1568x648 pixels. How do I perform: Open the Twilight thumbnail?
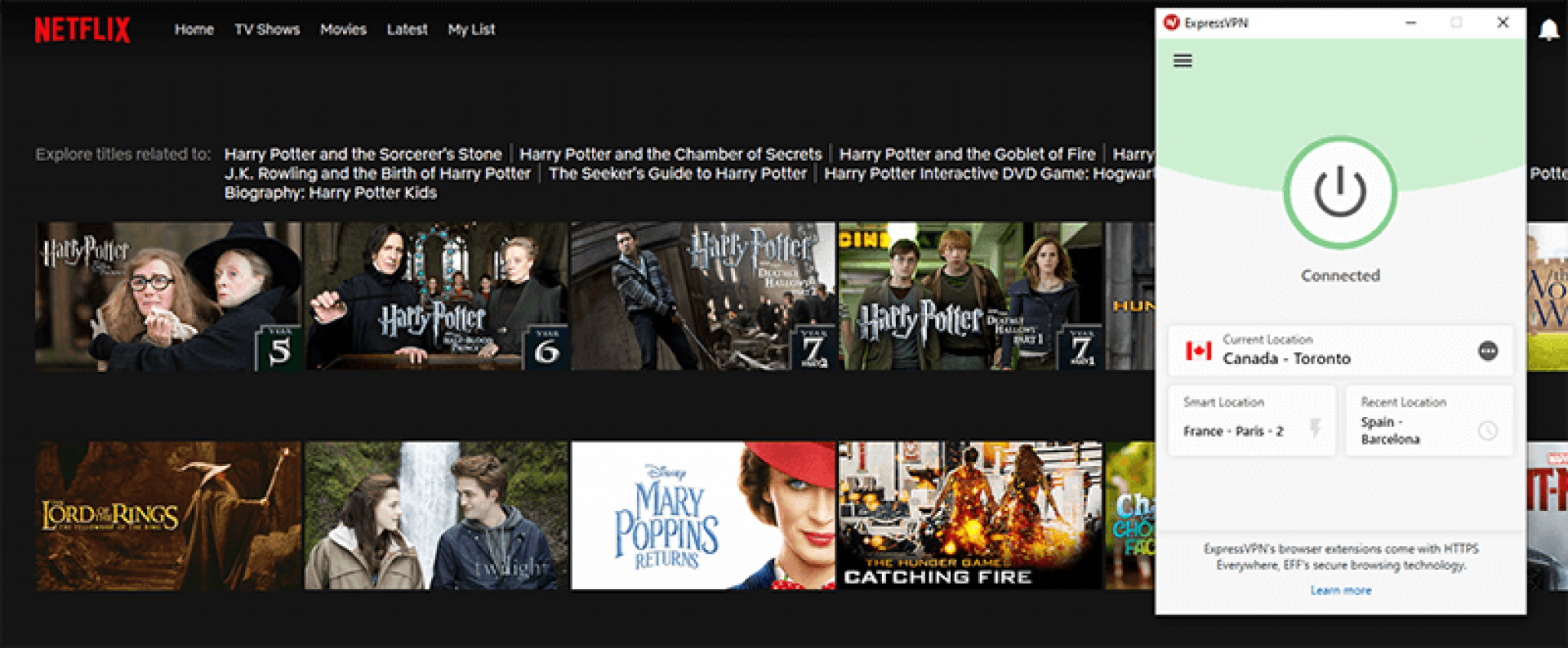[436, 516]
